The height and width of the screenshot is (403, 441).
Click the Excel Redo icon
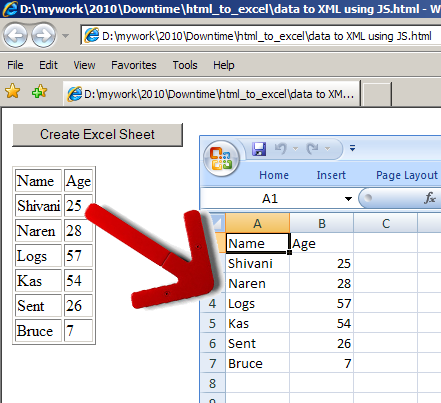312,148
